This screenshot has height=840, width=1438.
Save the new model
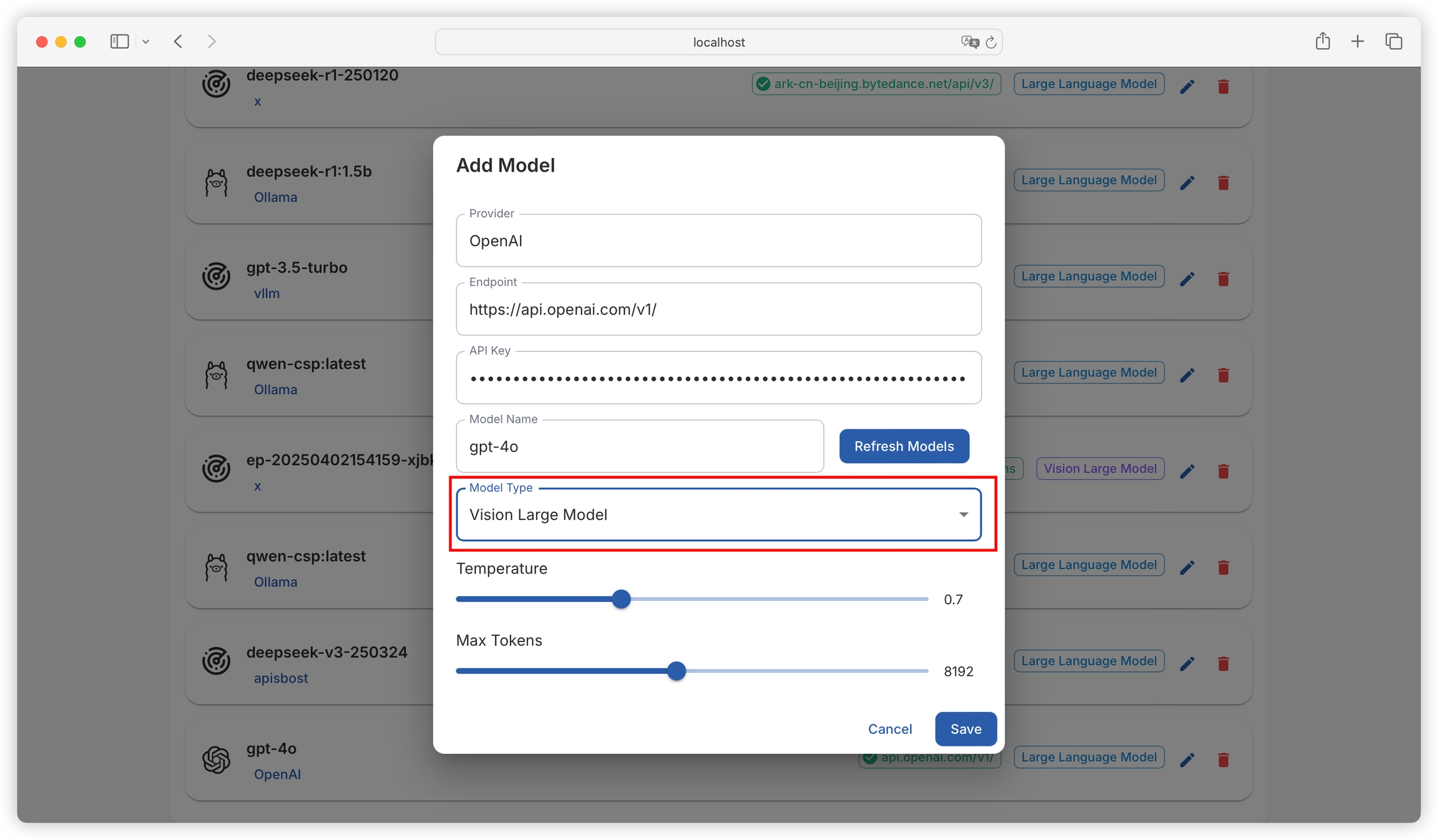[x=966, y=728]
